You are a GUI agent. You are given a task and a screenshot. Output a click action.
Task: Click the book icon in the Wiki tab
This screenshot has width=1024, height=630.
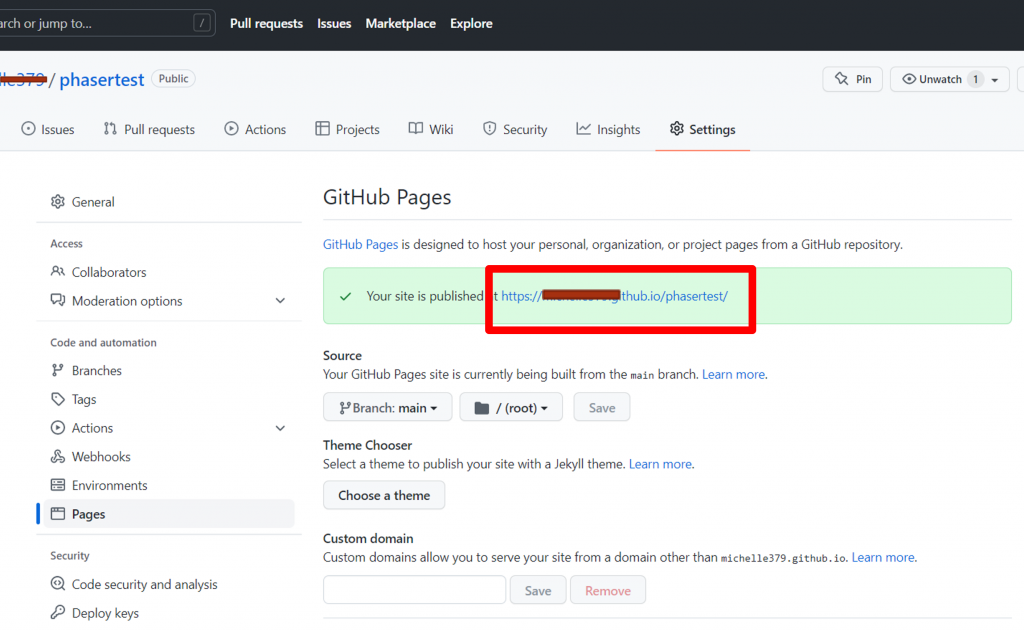coord(415,129)
